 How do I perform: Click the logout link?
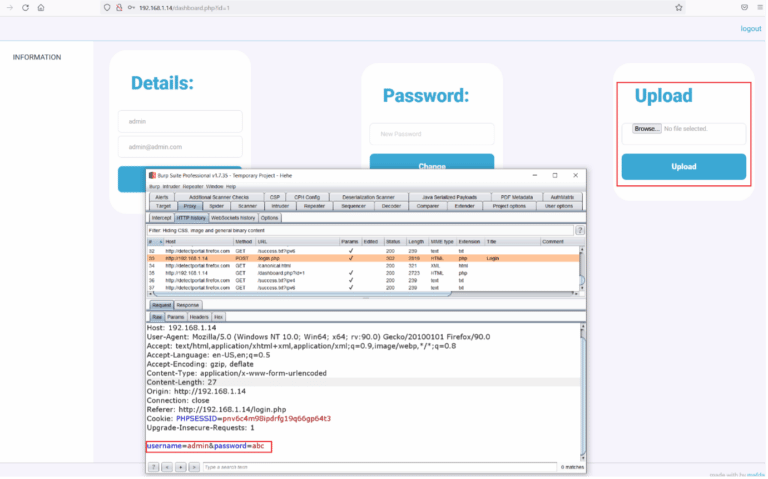[x=750, y=29]
